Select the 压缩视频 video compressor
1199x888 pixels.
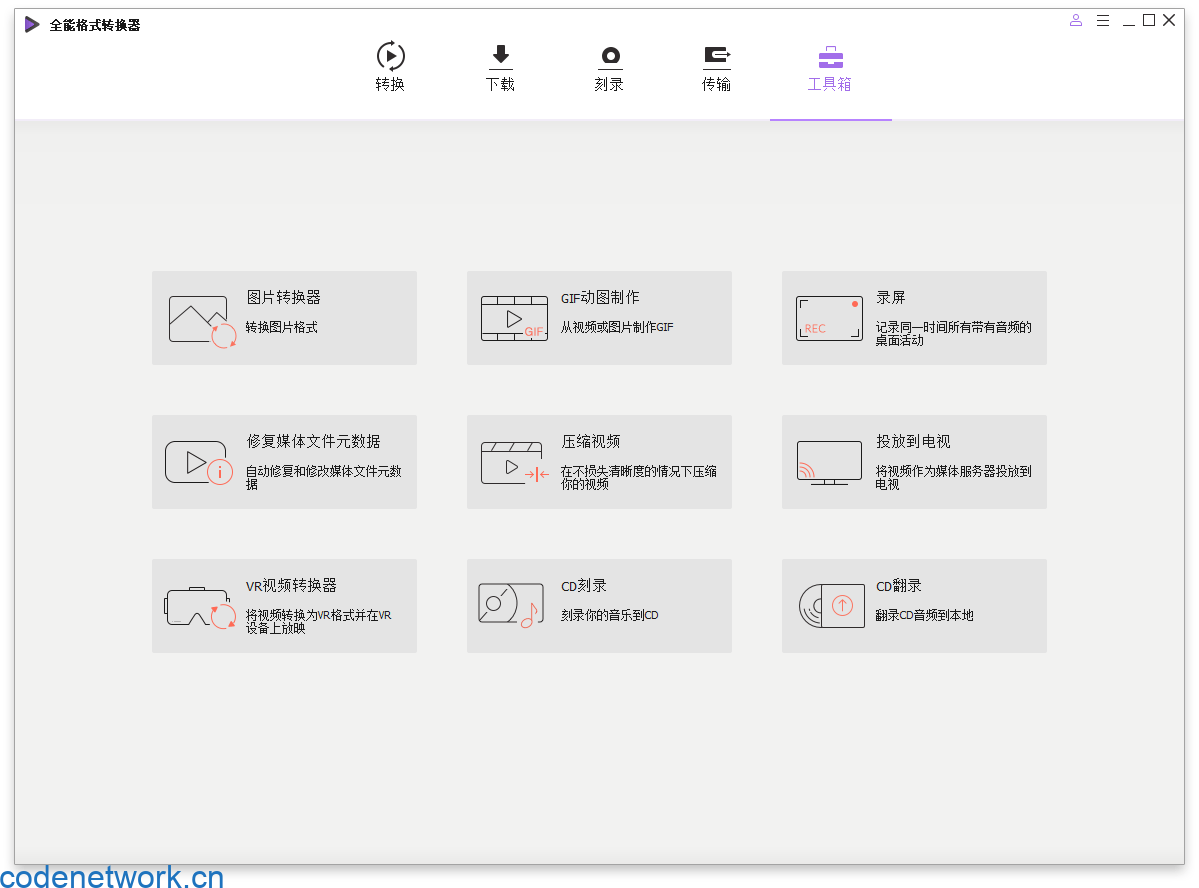pyautogui.click(x=599, y=461)
